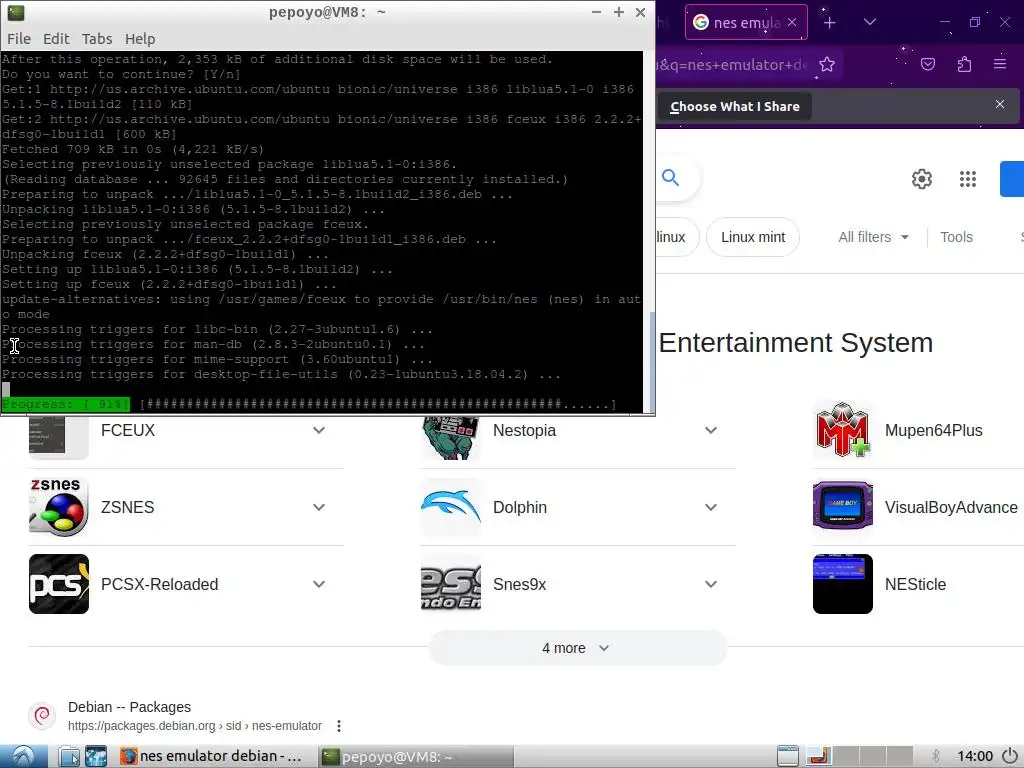The width and height of the screenshot is (1024, 768).
Task: Click the FCEUX entry label
Action: [x=128, y=430]
